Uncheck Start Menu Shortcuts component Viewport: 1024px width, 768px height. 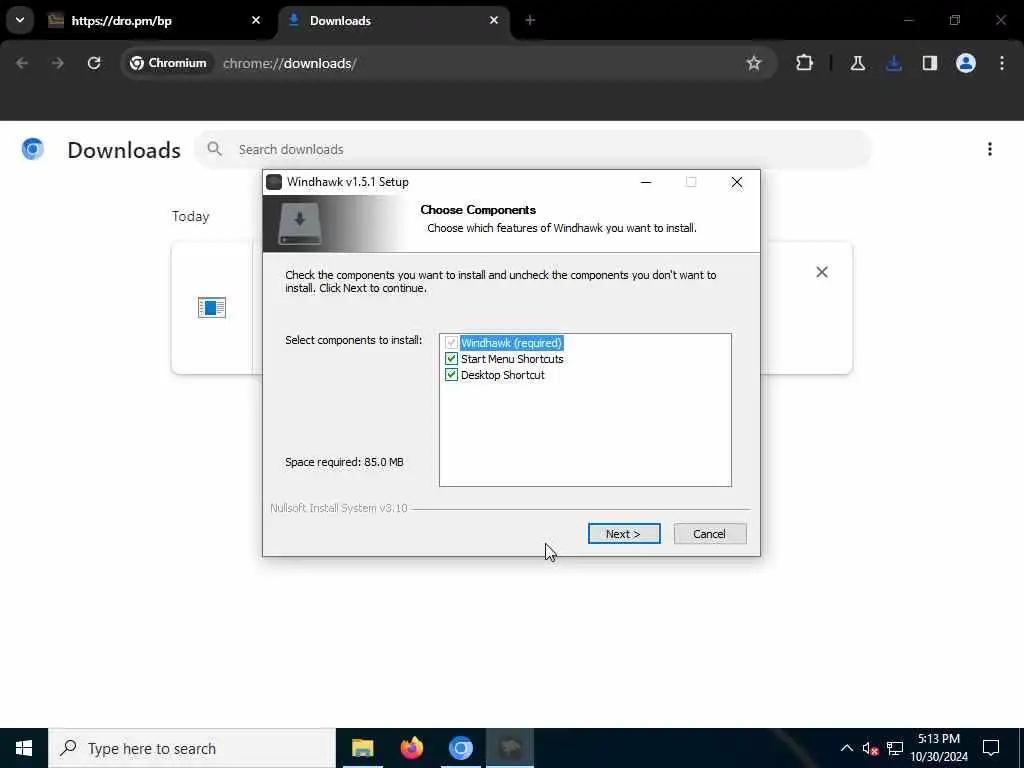click(451, 359)
